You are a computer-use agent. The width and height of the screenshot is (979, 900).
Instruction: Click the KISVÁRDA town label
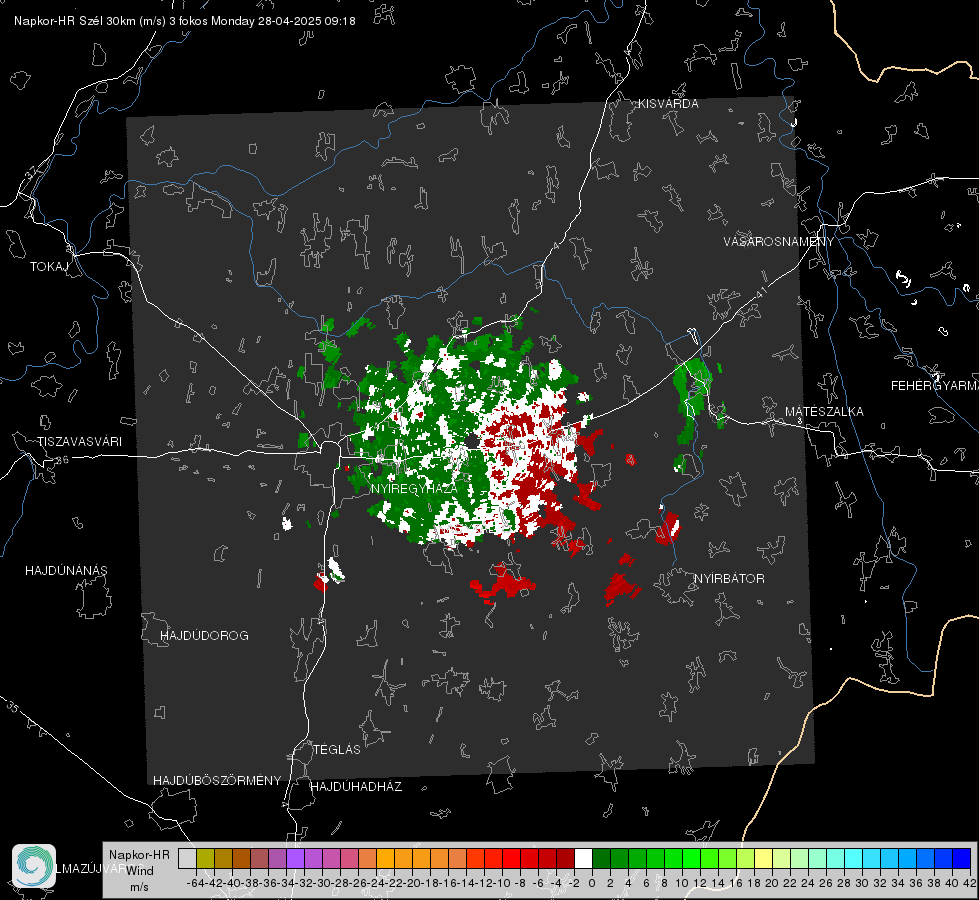coord(668,104)
